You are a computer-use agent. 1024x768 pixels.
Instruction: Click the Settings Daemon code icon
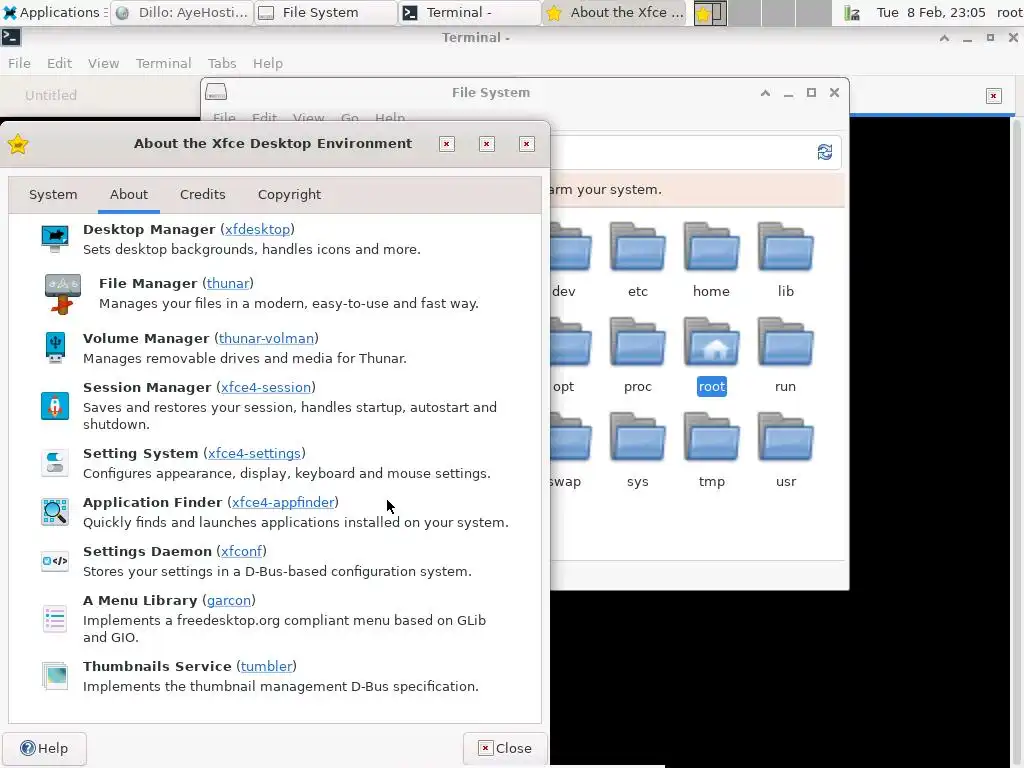(x=55, y=561)
